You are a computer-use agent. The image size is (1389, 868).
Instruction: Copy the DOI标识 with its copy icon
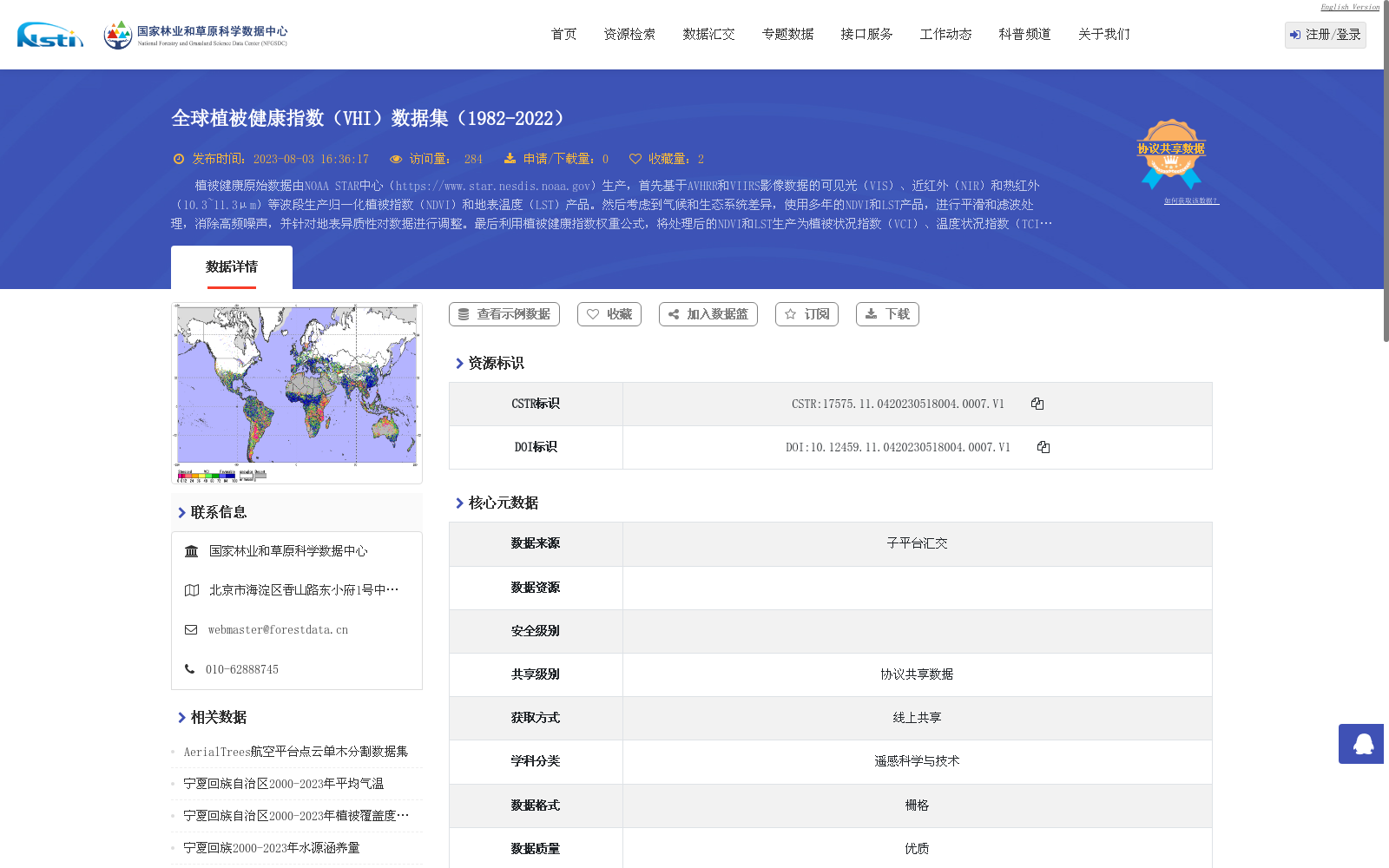(x=1043, y=447)
